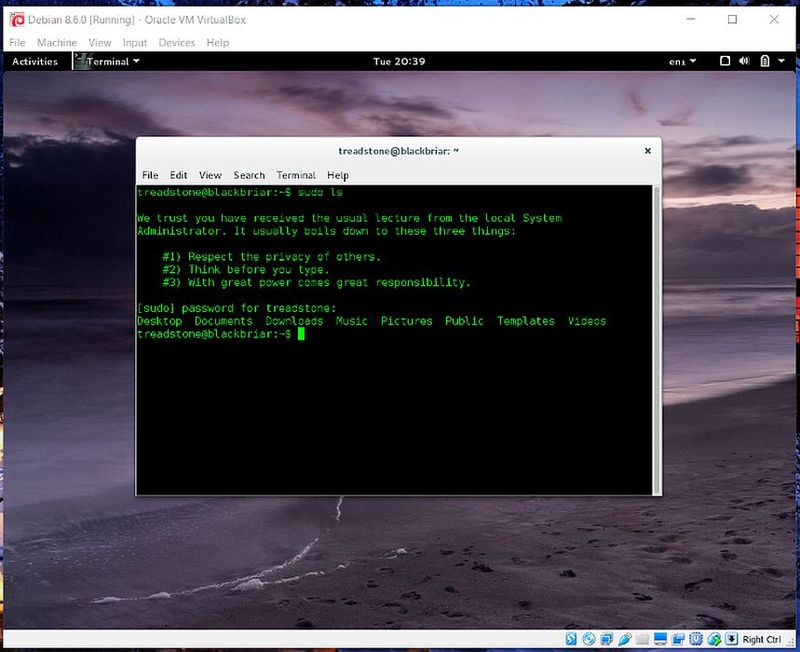The width and height of the screenshot is (800, 652).
Task: Minimize the VirtualBox window
Action: (x=691, y=19)
